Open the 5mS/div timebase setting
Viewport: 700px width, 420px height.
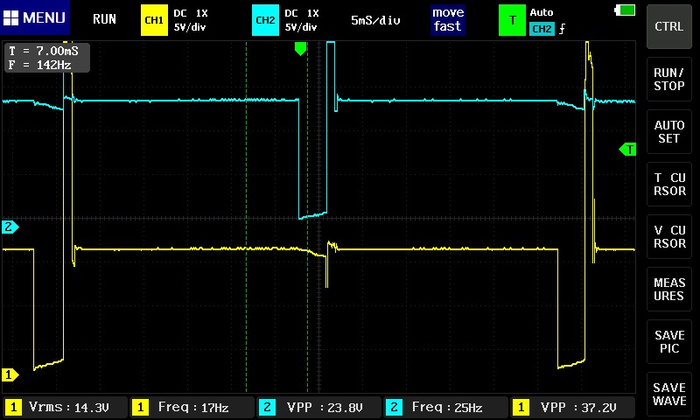[376, 19]
